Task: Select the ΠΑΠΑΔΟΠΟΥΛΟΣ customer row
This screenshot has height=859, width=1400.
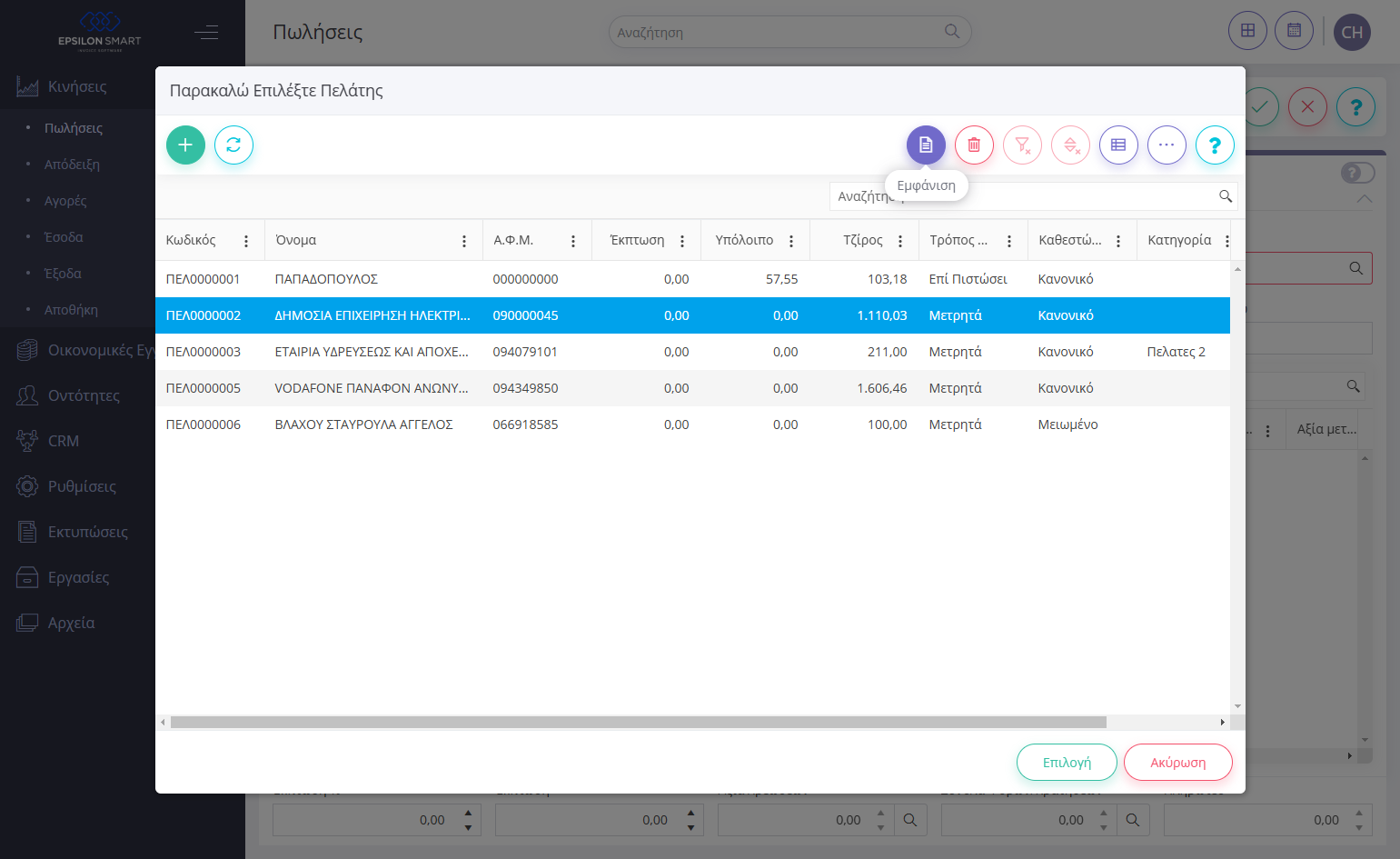Action: [x=692, y=279]
